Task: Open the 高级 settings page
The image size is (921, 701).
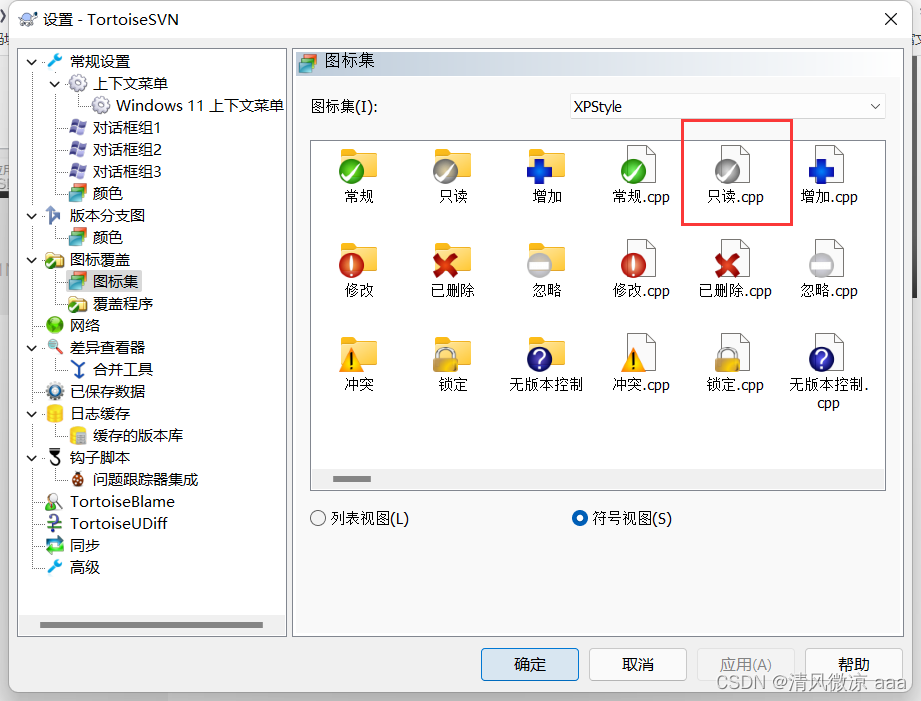Action: [85, 567]
